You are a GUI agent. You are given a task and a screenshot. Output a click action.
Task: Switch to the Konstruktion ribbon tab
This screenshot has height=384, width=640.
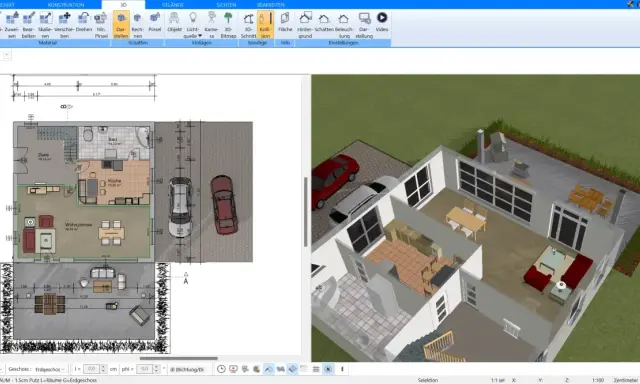tap(66, 4)
